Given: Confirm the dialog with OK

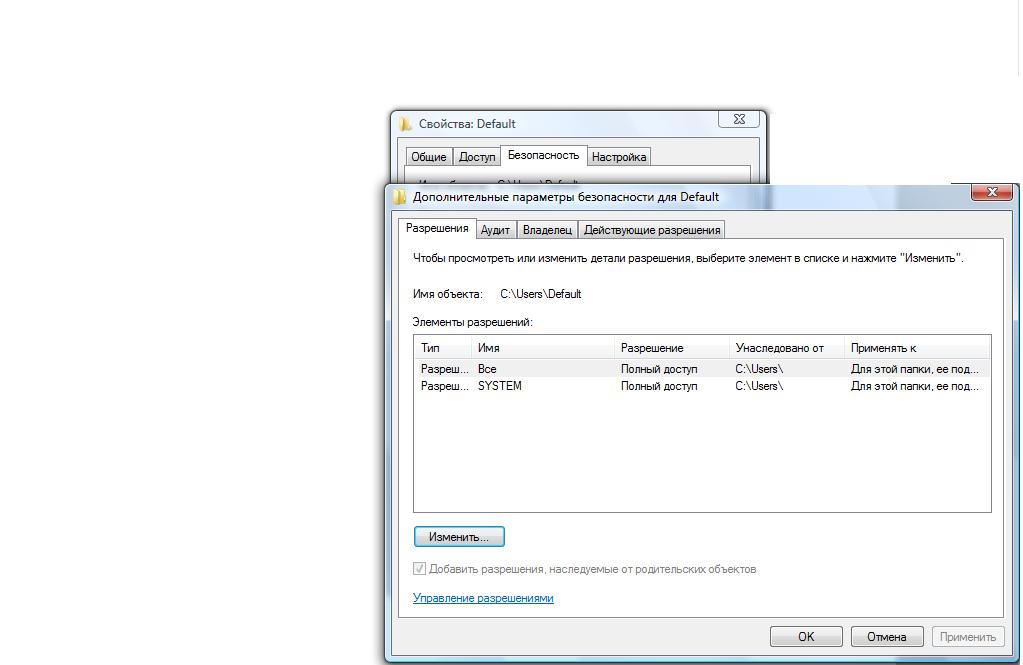Looking at the screenshot, I should coord(806,636).
